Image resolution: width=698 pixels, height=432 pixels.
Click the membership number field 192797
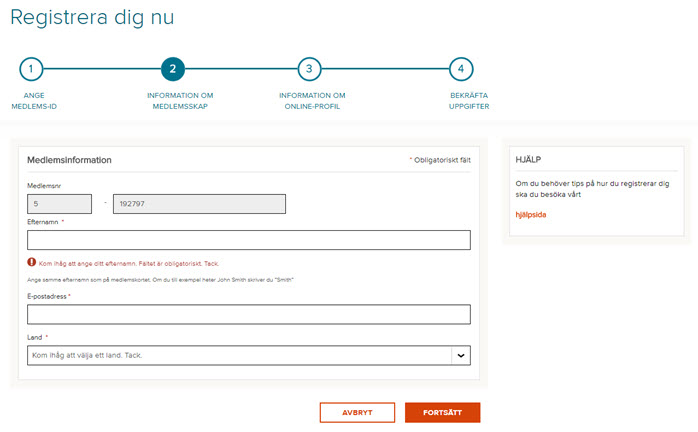199,204
